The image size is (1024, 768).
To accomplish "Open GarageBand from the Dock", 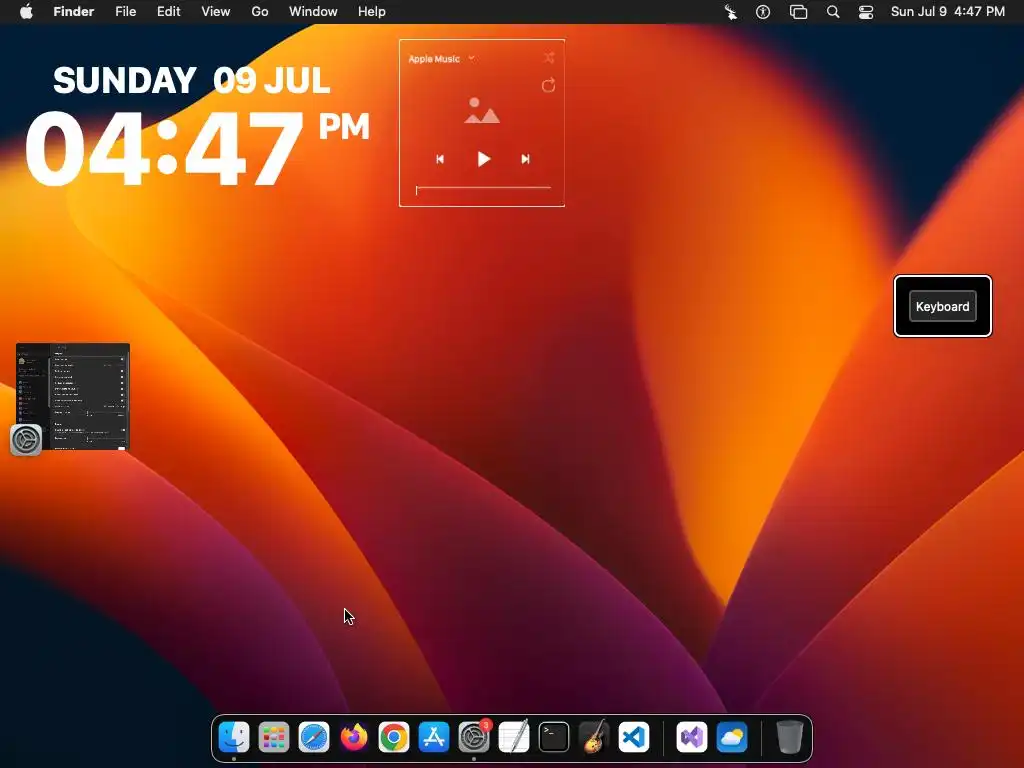I will [594, 737].
